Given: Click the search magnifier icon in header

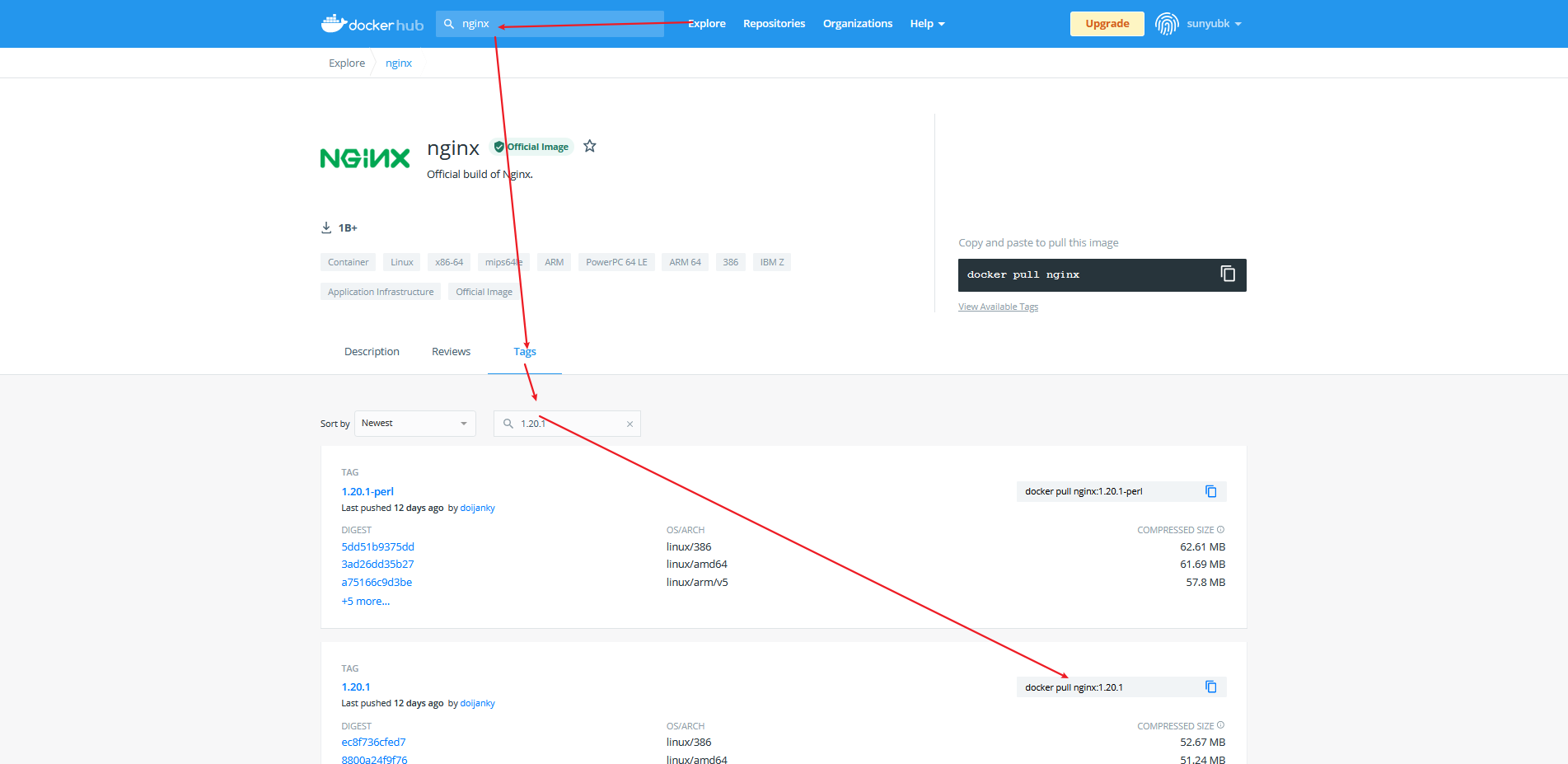Looking at the screenshot, I should pos(449,24).
